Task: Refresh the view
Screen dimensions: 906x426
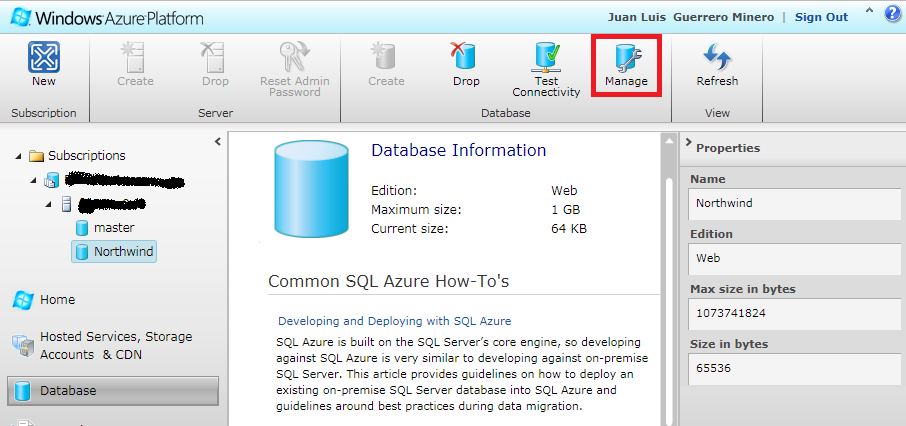Action: (717, 64)
